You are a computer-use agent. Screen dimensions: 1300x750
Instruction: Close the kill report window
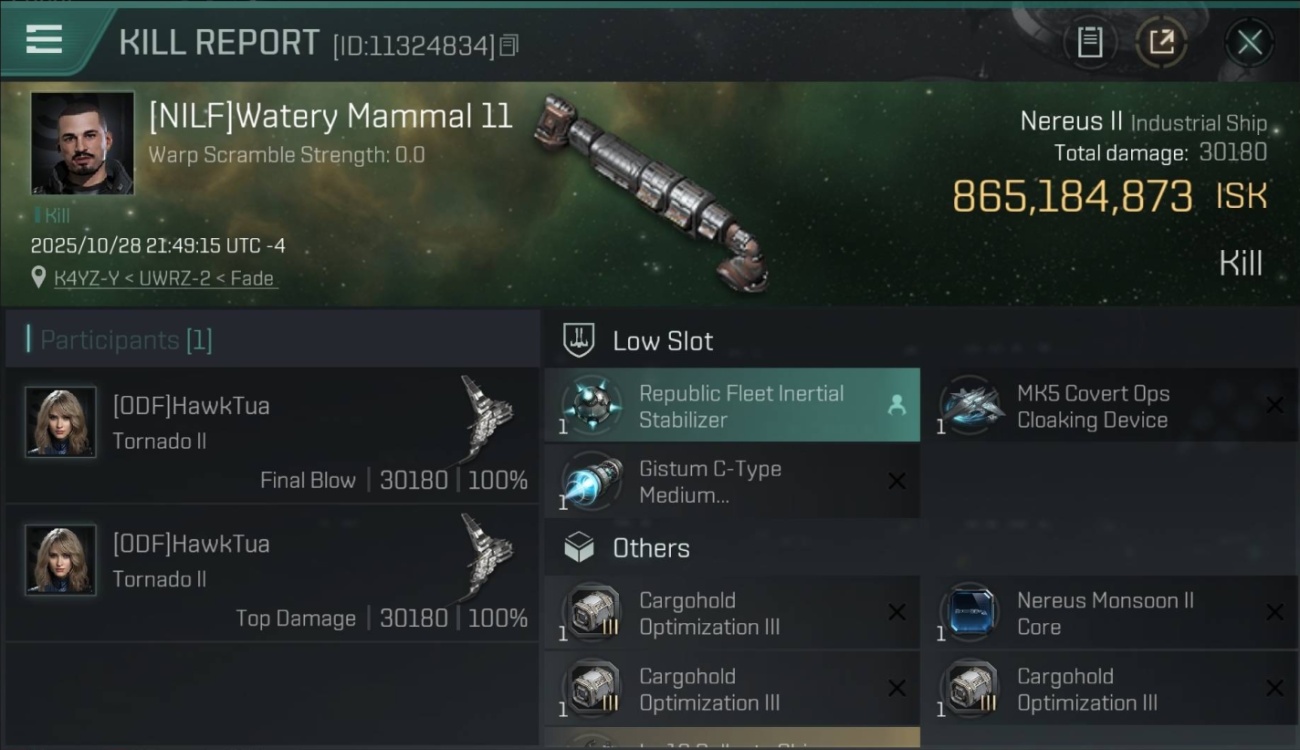point(1249,42)
